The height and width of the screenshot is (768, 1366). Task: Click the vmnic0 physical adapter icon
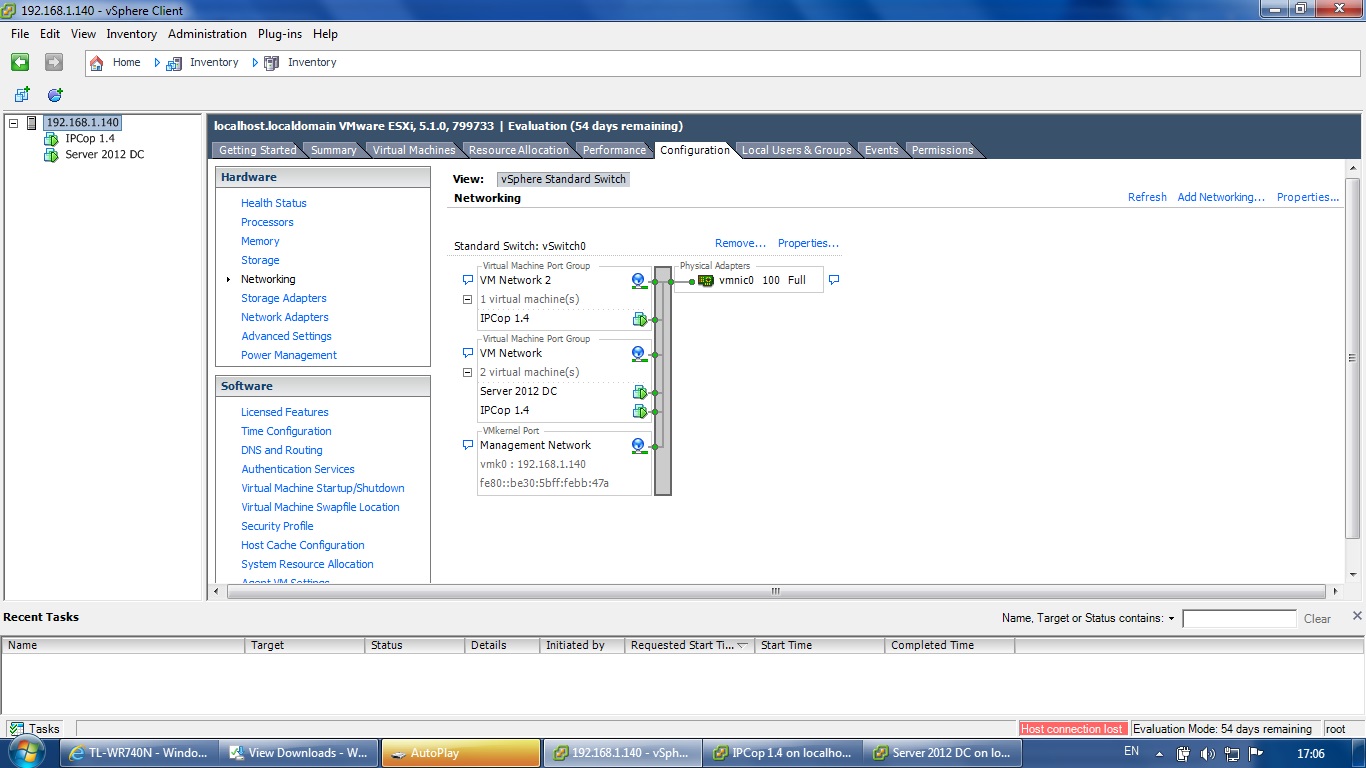pos(706,281)
